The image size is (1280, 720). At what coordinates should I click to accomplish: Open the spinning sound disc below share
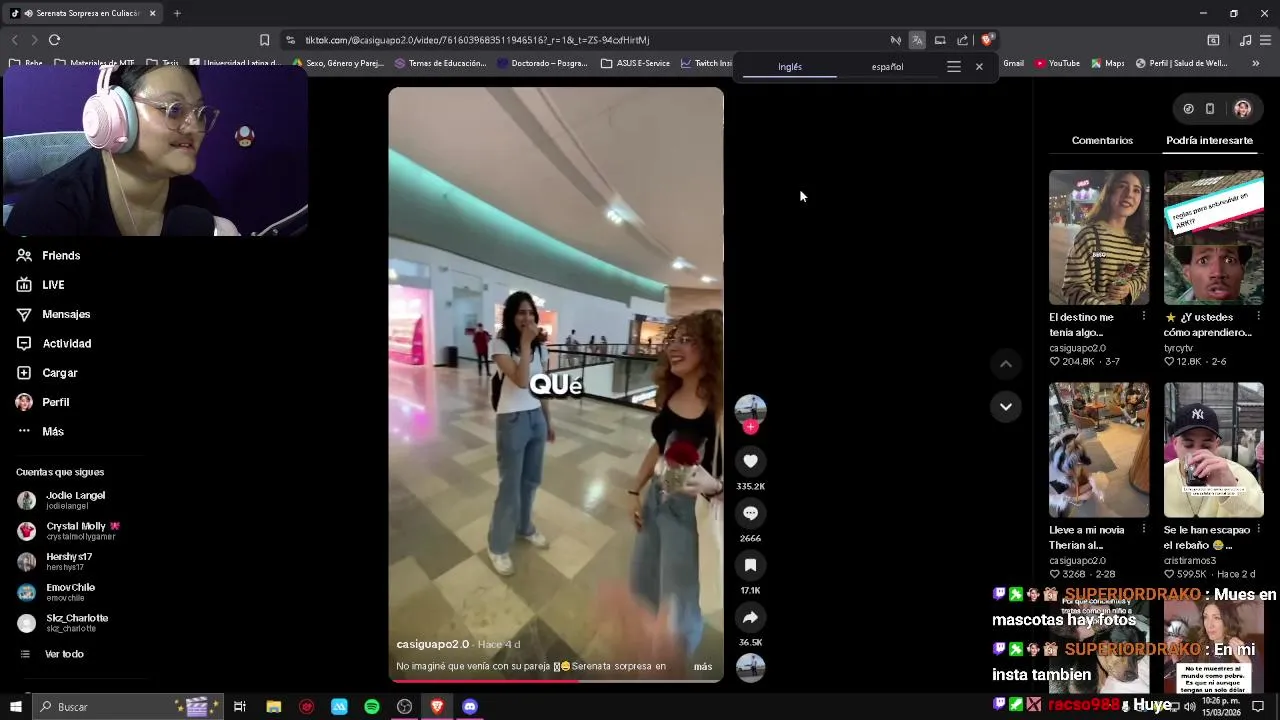[750, 667]
